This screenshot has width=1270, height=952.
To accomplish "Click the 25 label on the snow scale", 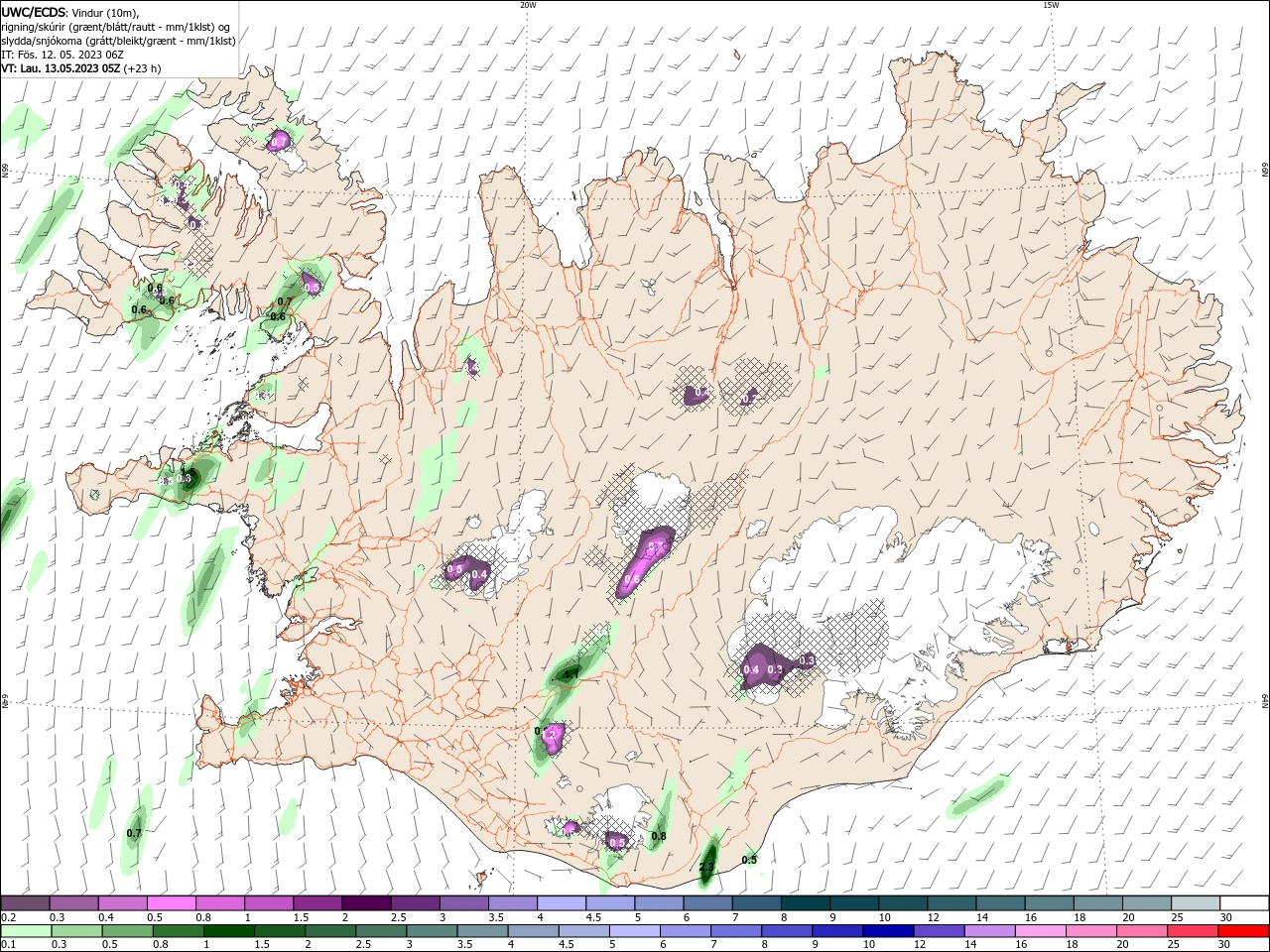I will (x=1176, y=917).
